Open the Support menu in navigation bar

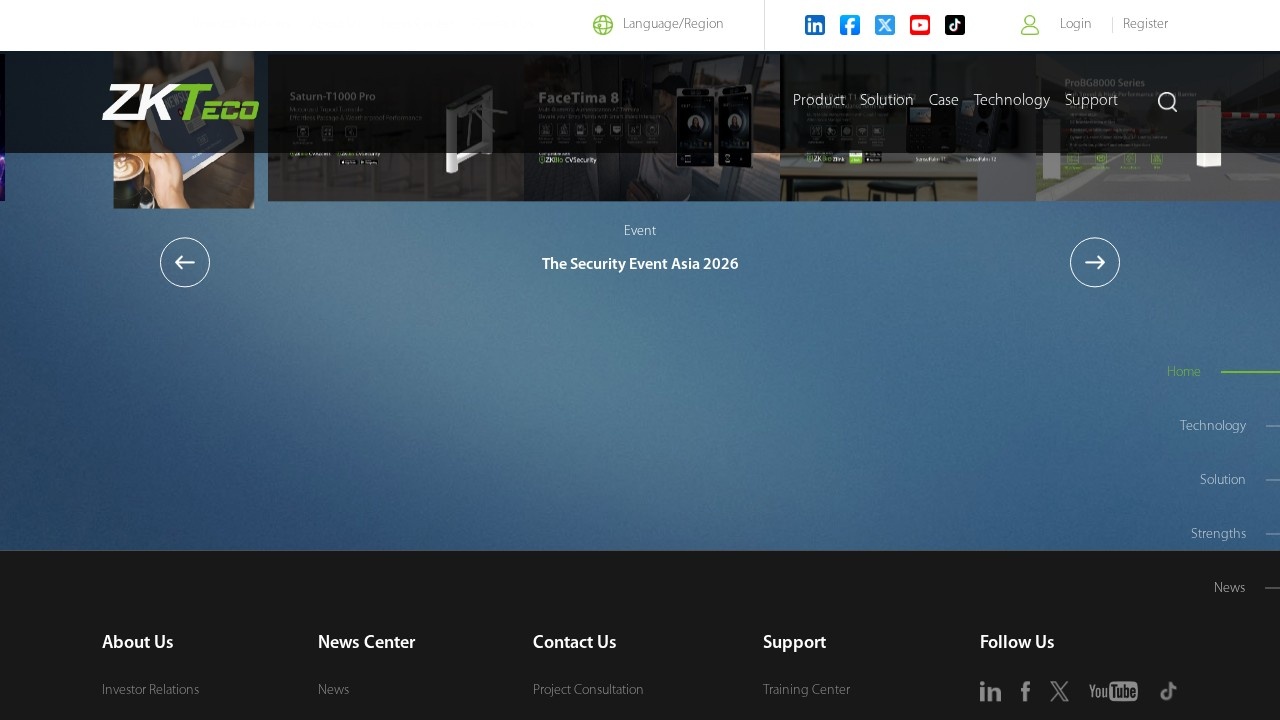1091,100
